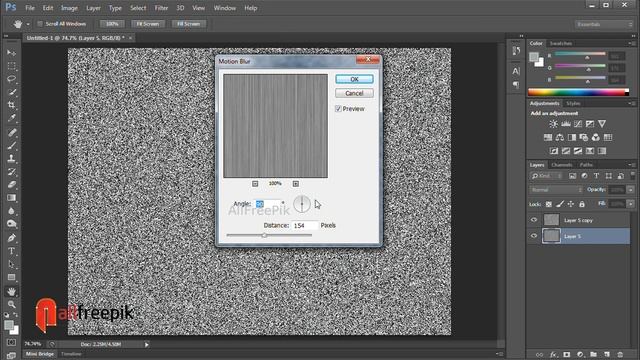
Task: Zoom in the Motion Blur preview
Action: coord(296,184)
